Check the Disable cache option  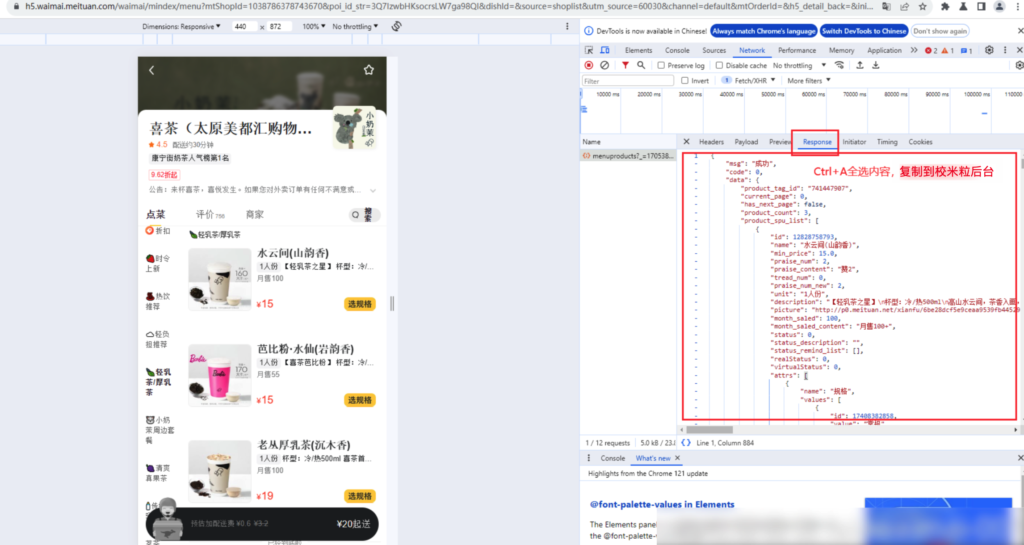[720, 65]
